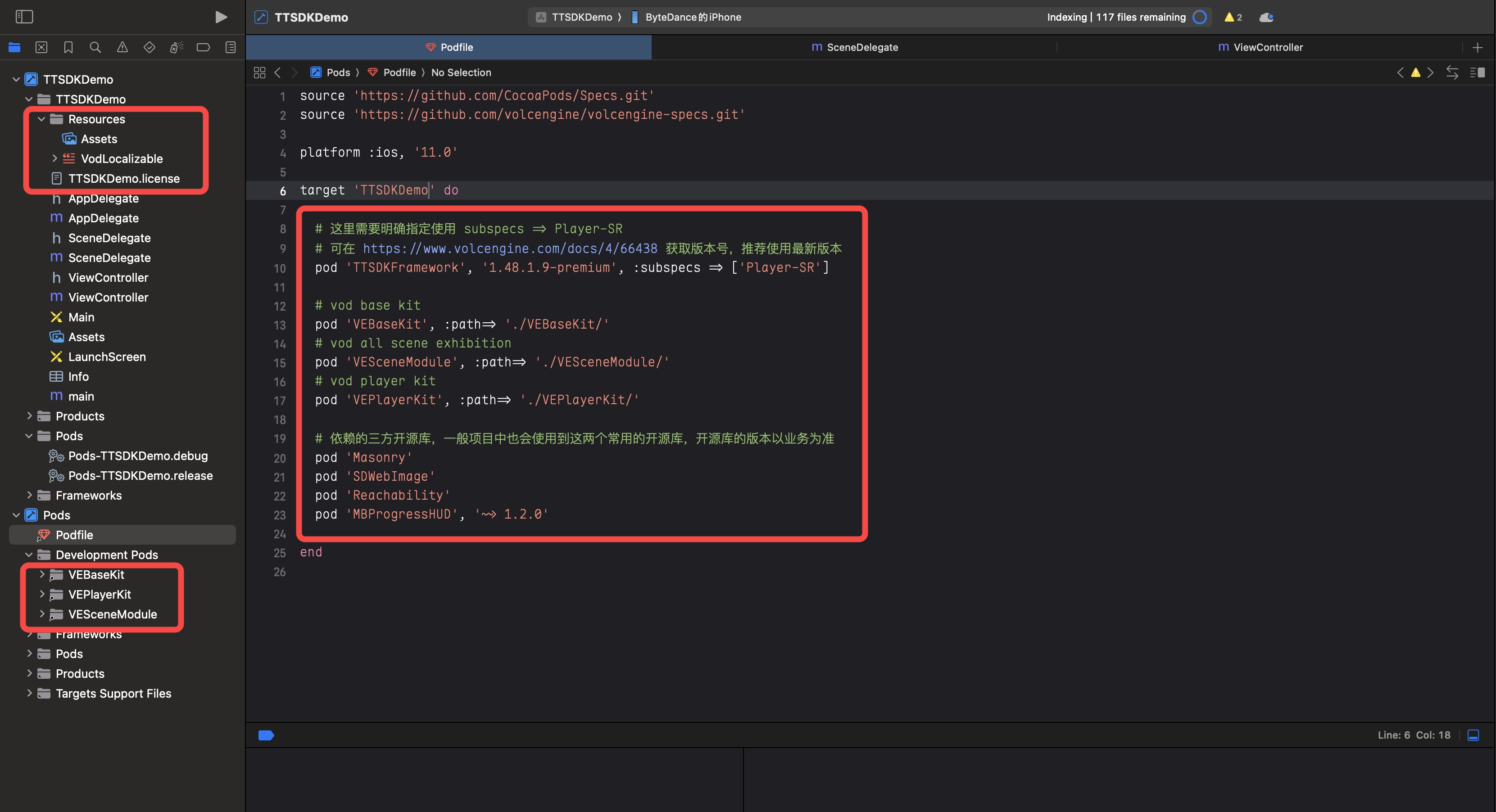The image size is (1496, 812).
Task: Open the Issue navigator warning icon
Action: point(122,48)
